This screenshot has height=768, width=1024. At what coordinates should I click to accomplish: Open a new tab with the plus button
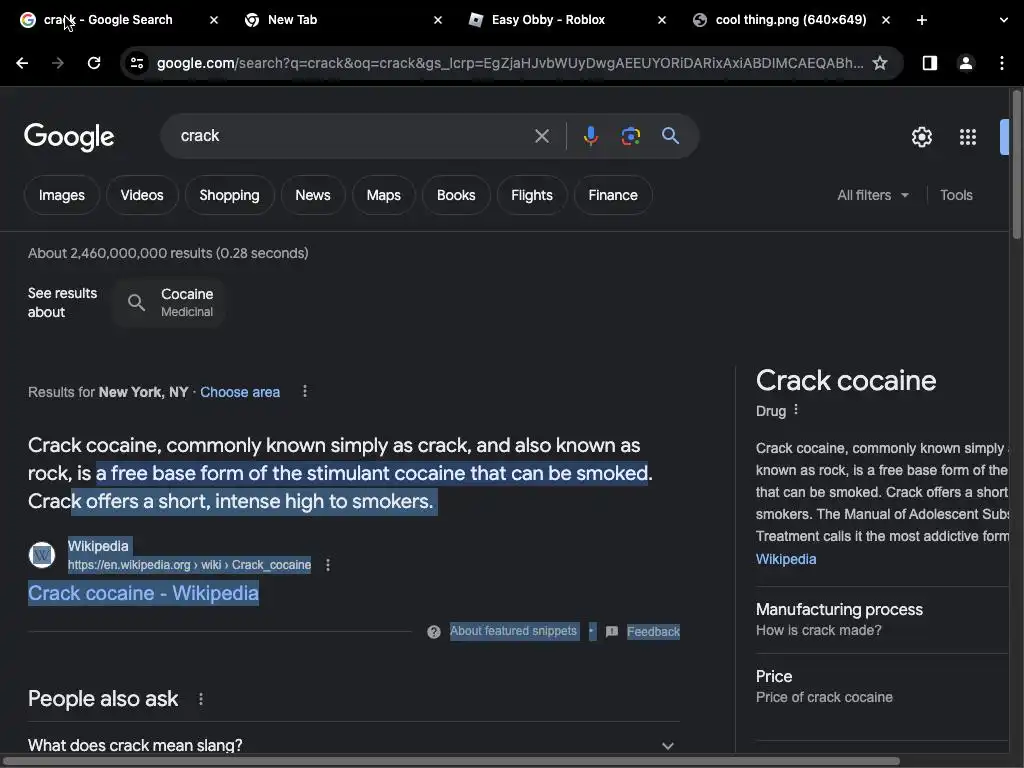[x=921, y=20]
